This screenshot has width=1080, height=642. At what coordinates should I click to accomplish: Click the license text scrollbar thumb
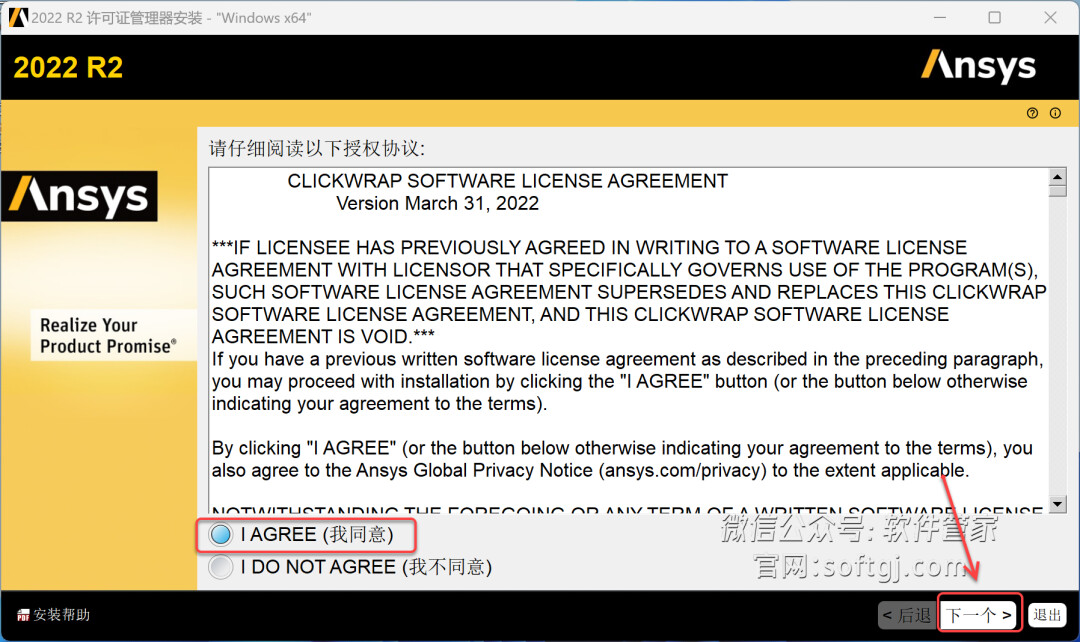(1057, 191)
